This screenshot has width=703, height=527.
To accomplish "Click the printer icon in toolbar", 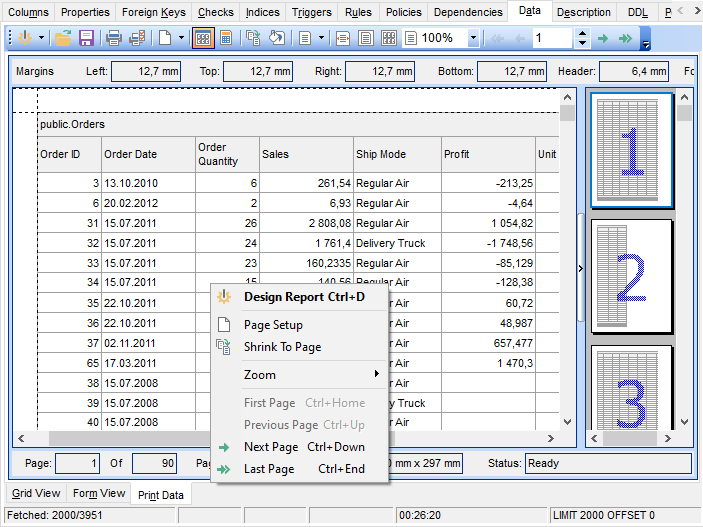I will (114, 38).
